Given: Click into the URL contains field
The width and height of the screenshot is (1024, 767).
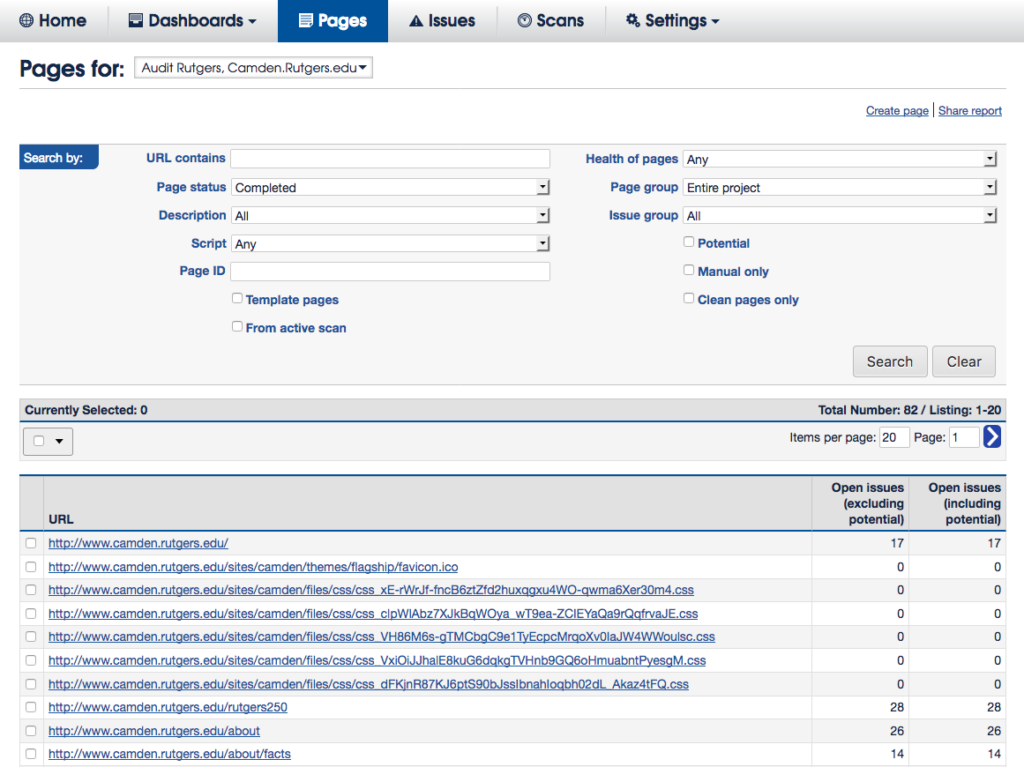Looking at the screenshot, I should tap(390, 158).
